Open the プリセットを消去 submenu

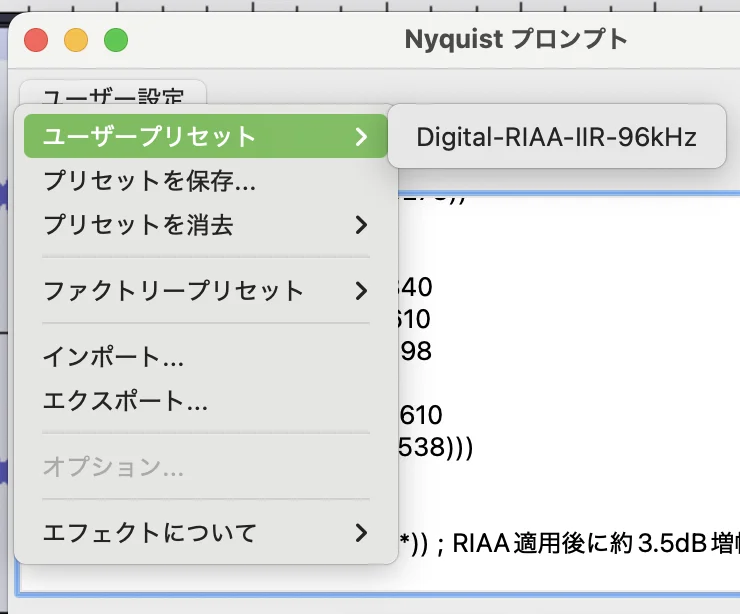[138, 225]
